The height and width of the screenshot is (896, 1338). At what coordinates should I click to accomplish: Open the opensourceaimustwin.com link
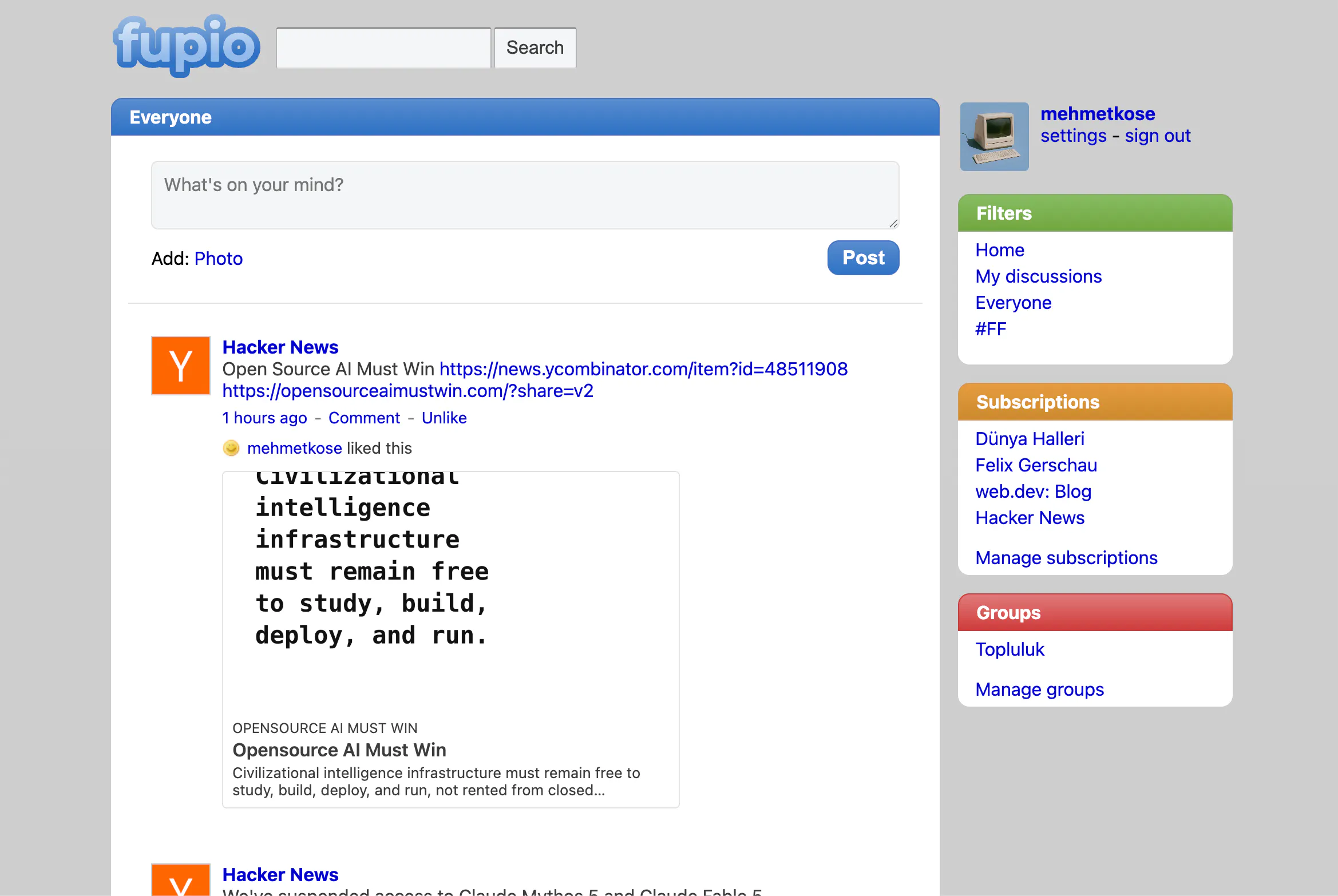coord(408,391)
